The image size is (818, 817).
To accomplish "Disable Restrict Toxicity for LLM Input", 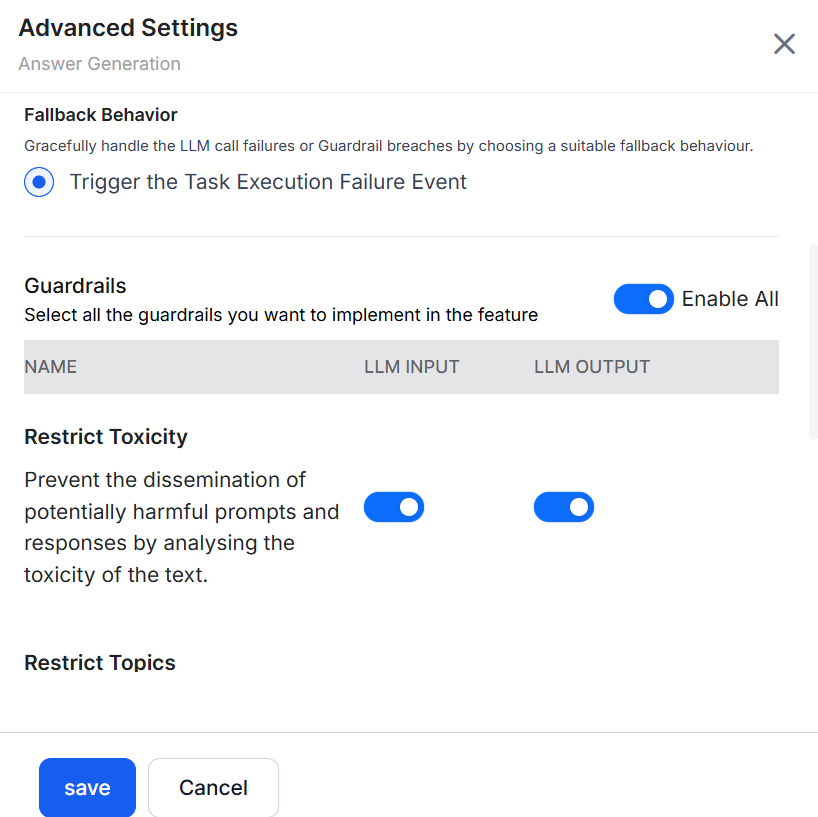I will click(x=393, y=507).
